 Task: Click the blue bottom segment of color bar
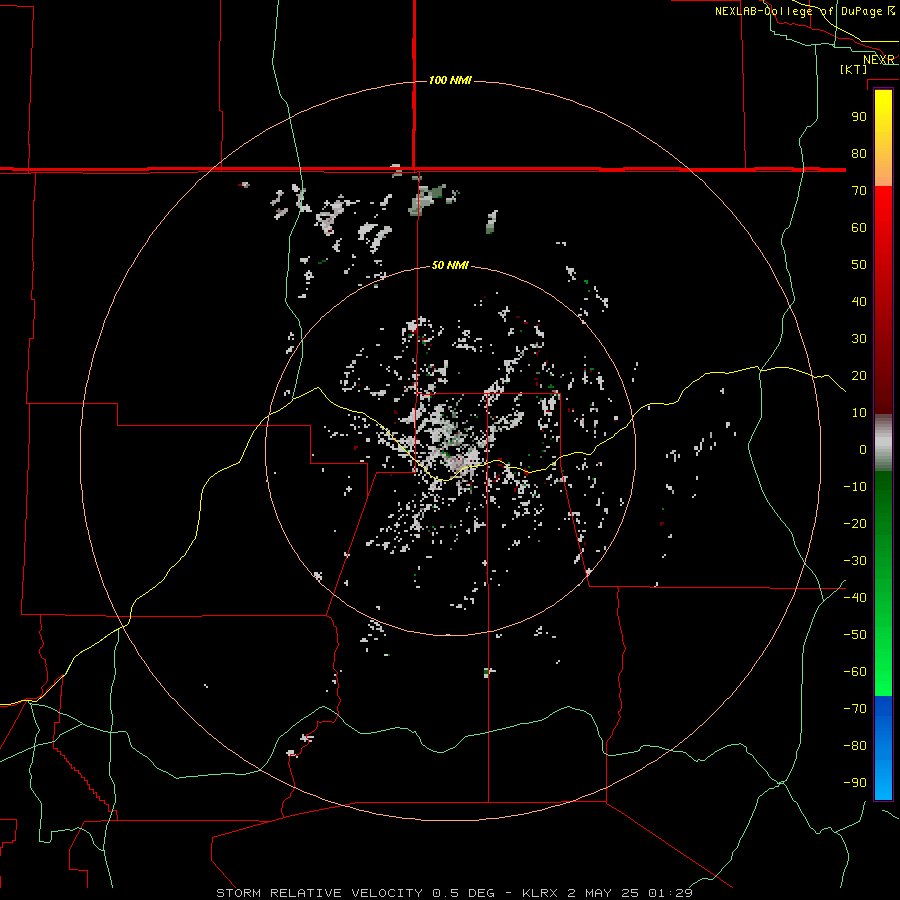tap(883, 748)
